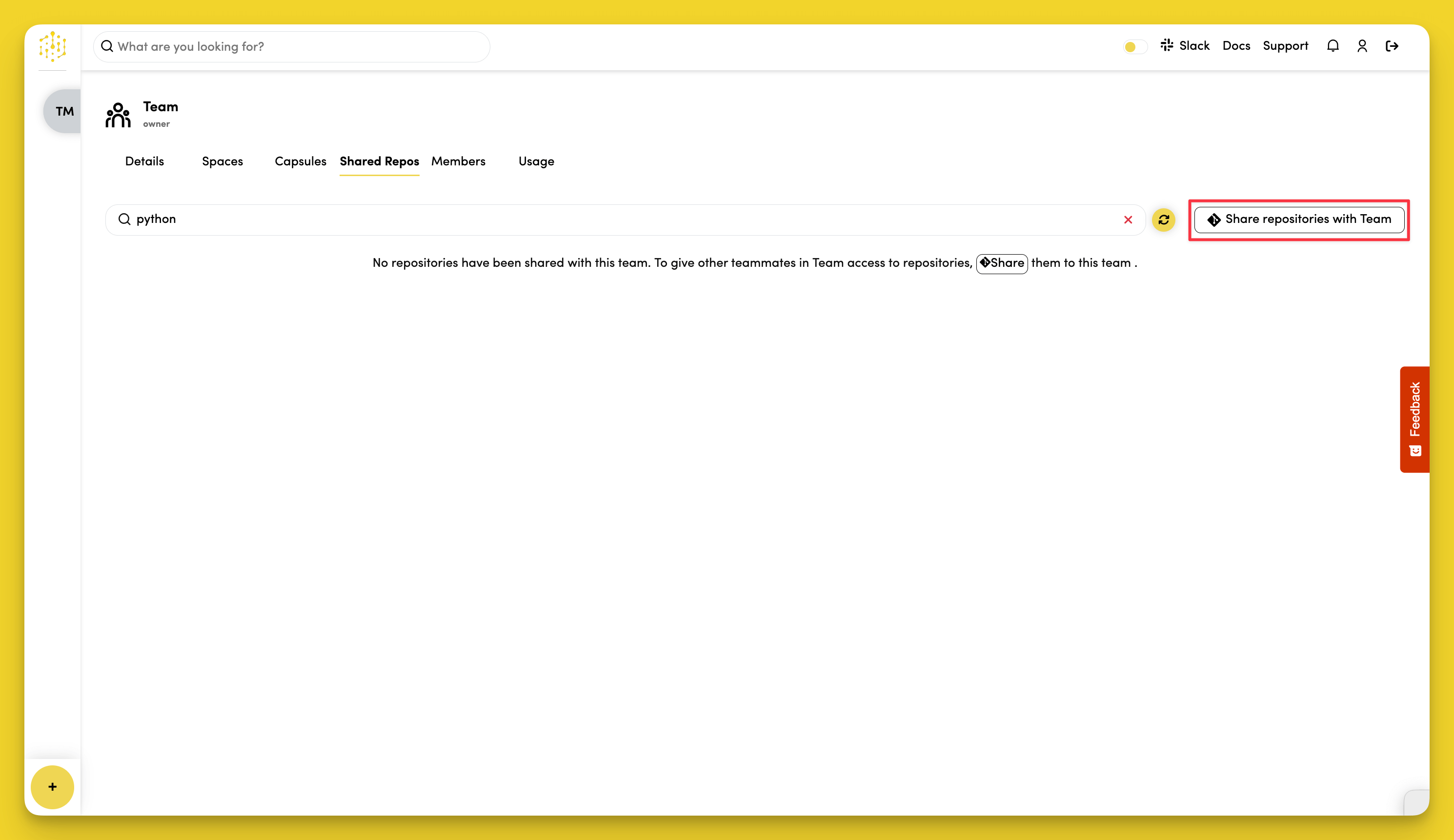Image resolution: width=1454 pixels, height=840 pixels.
Task: Click the Slack logo icon
Action: [x=1167, y=45]
